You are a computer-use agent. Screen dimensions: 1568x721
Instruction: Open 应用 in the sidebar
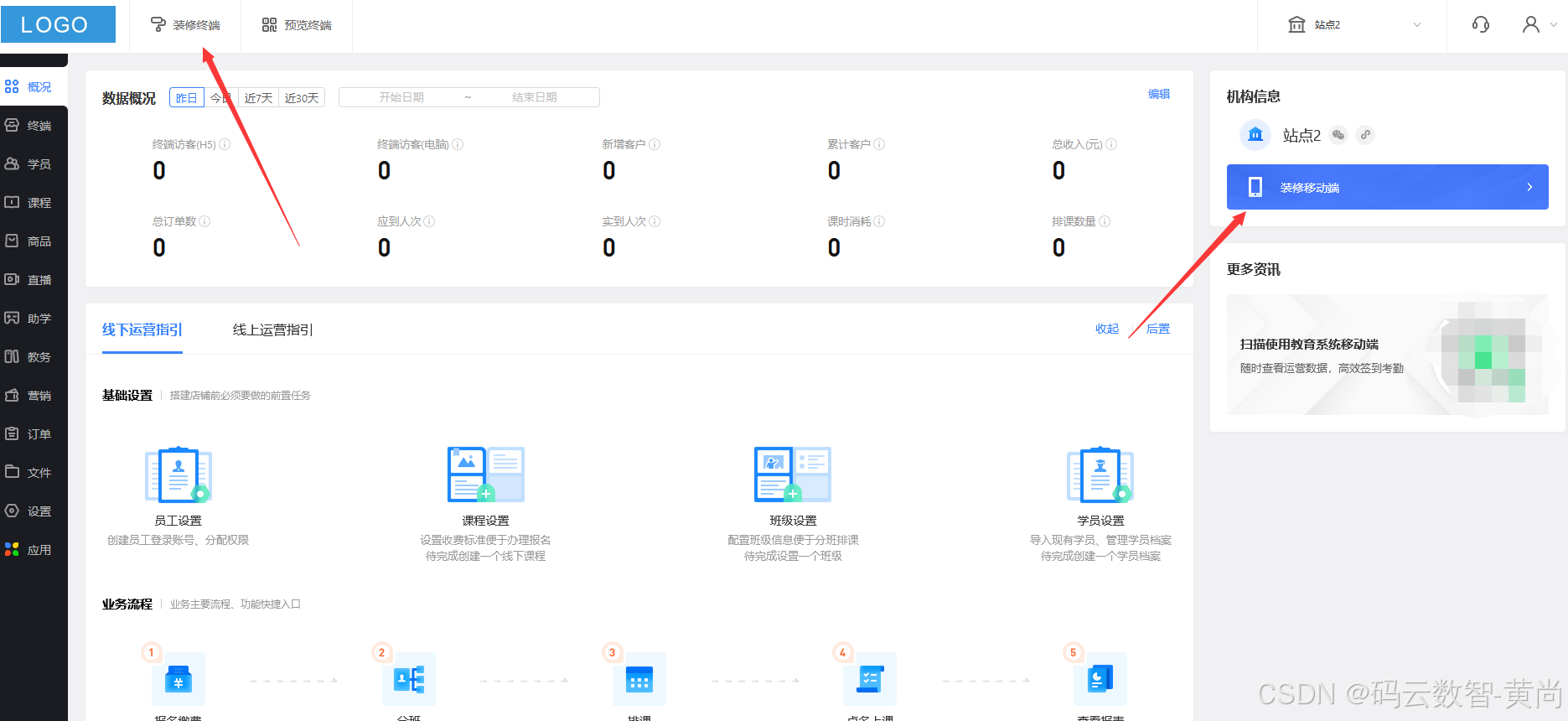(x=34, y=549)
